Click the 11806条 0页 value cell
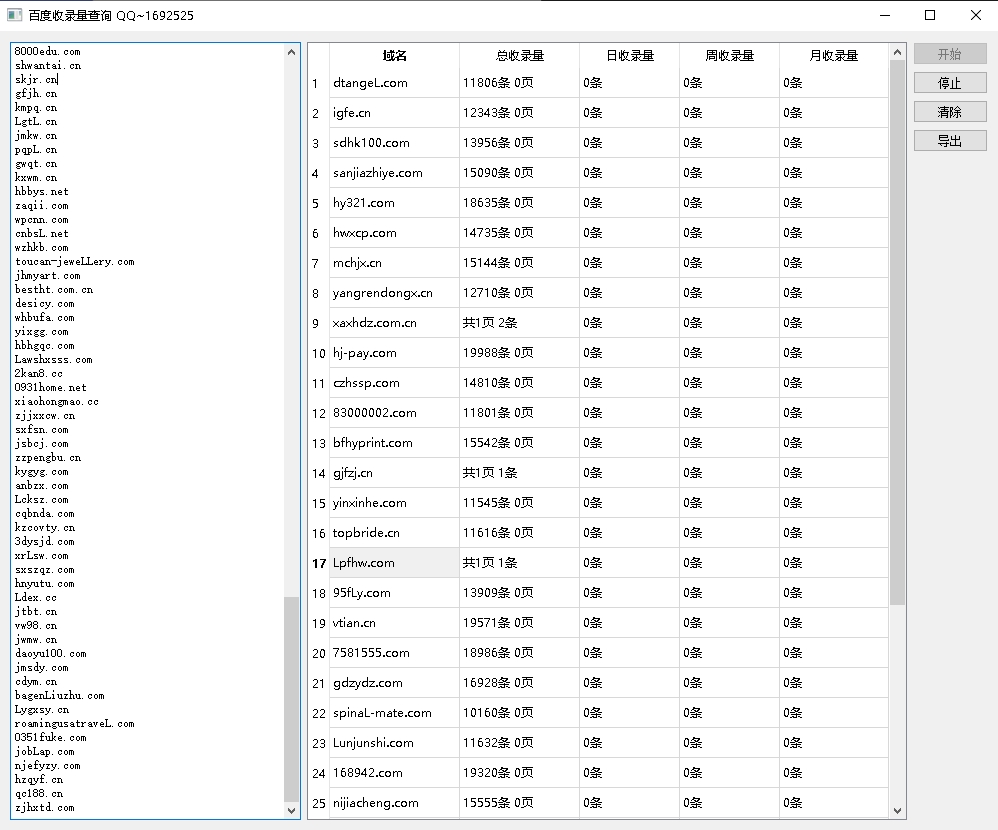Viewport: 998px width, 830px height. click(519, 83)
